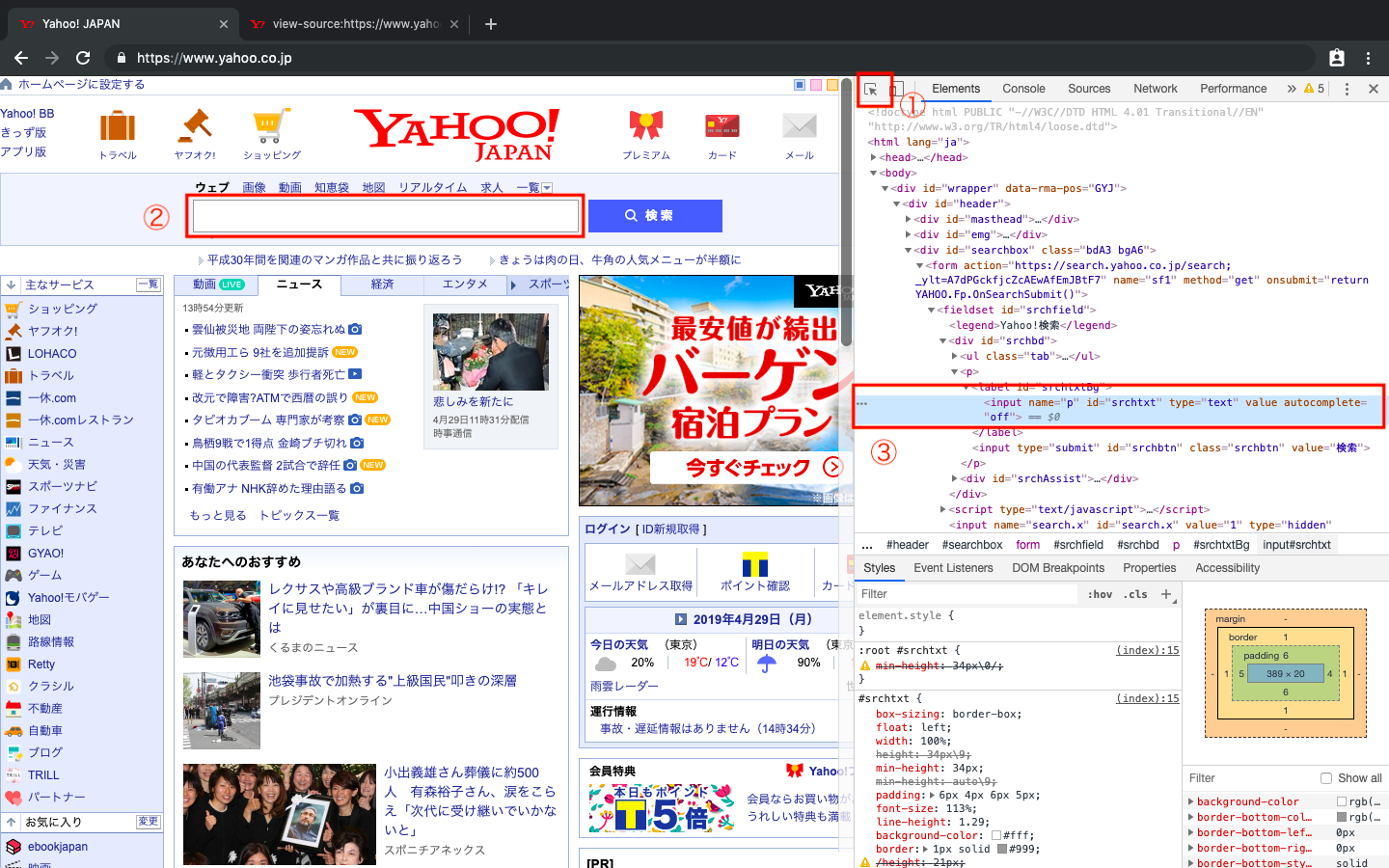Select the トラベル suitcase icon
The image size is (1389, 868).
coord(117,126)
